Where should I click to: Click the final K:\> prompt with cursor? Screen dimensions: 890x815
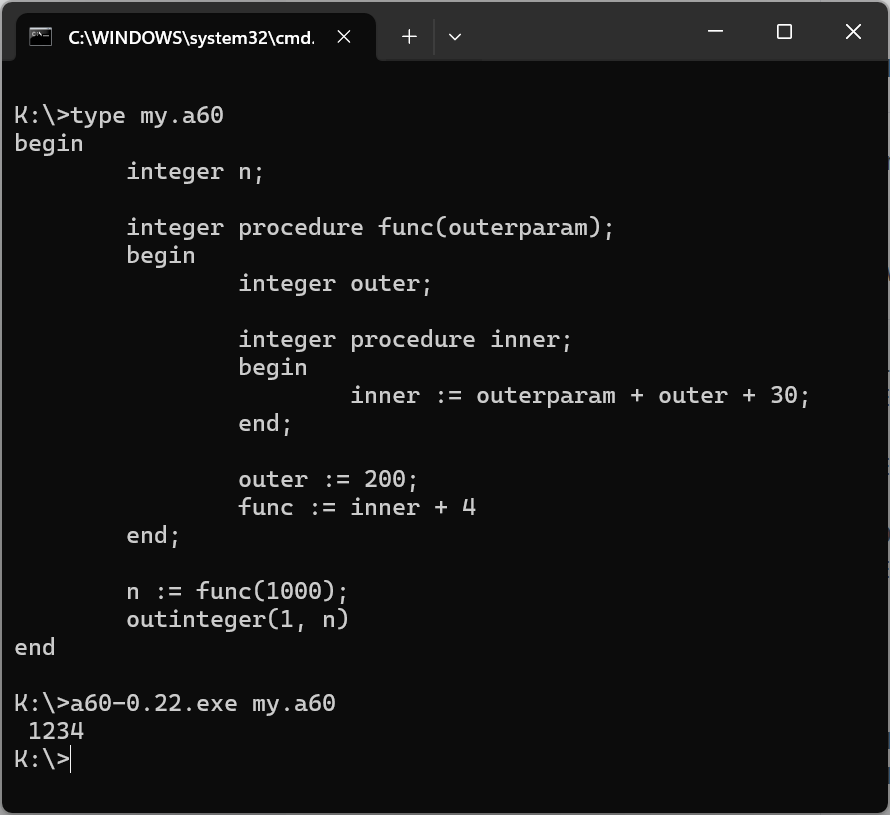click(43, 759)
